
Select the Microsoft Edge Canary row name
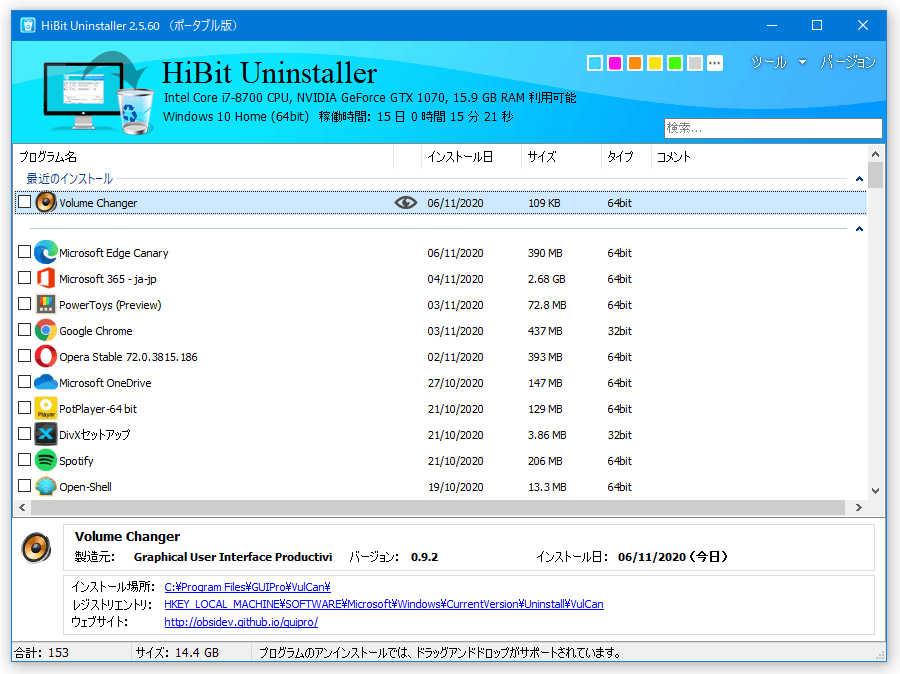point(114,253)
